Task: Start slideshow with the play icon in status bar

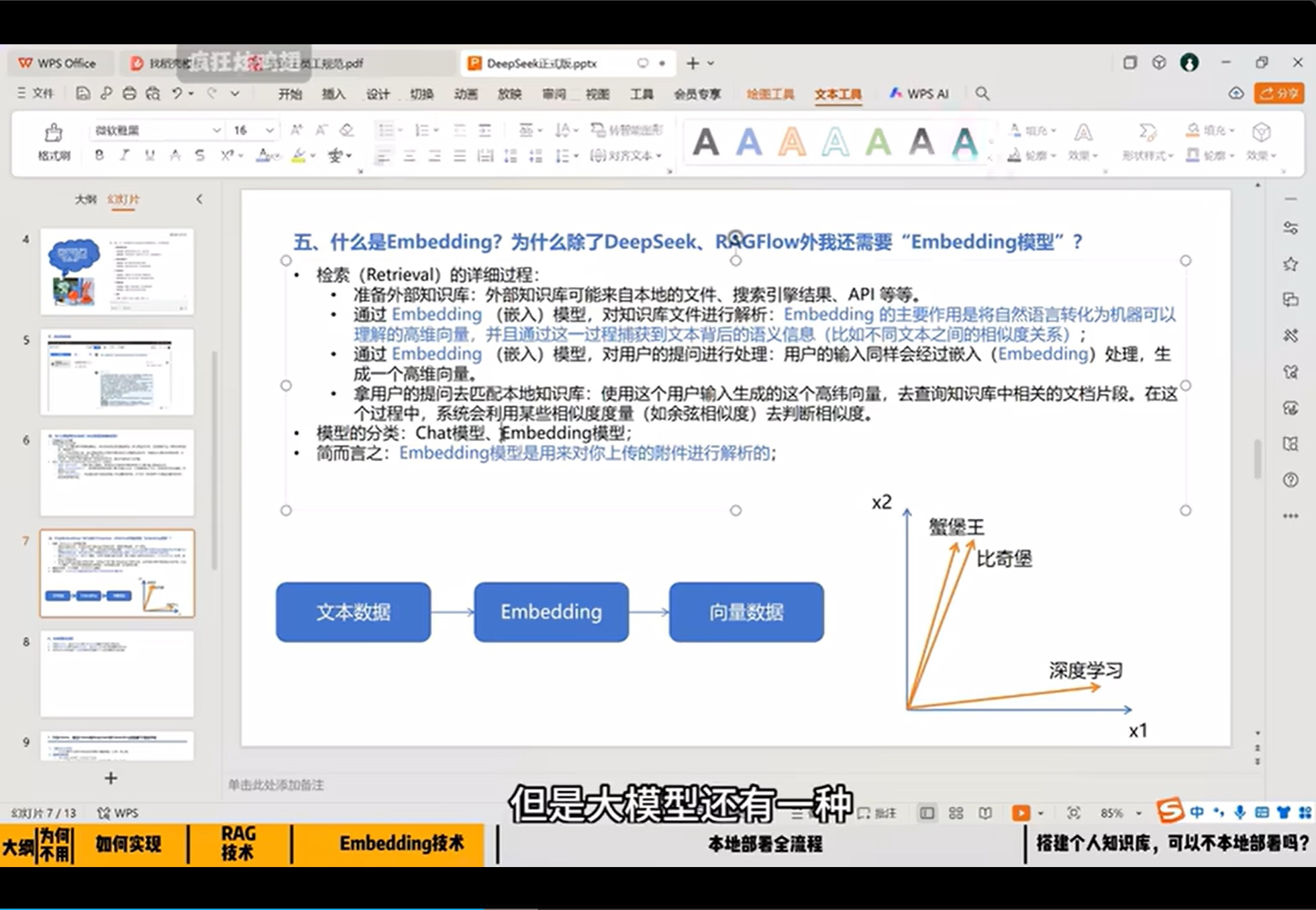Action: pyautogui.click(x=1021, y=813)
